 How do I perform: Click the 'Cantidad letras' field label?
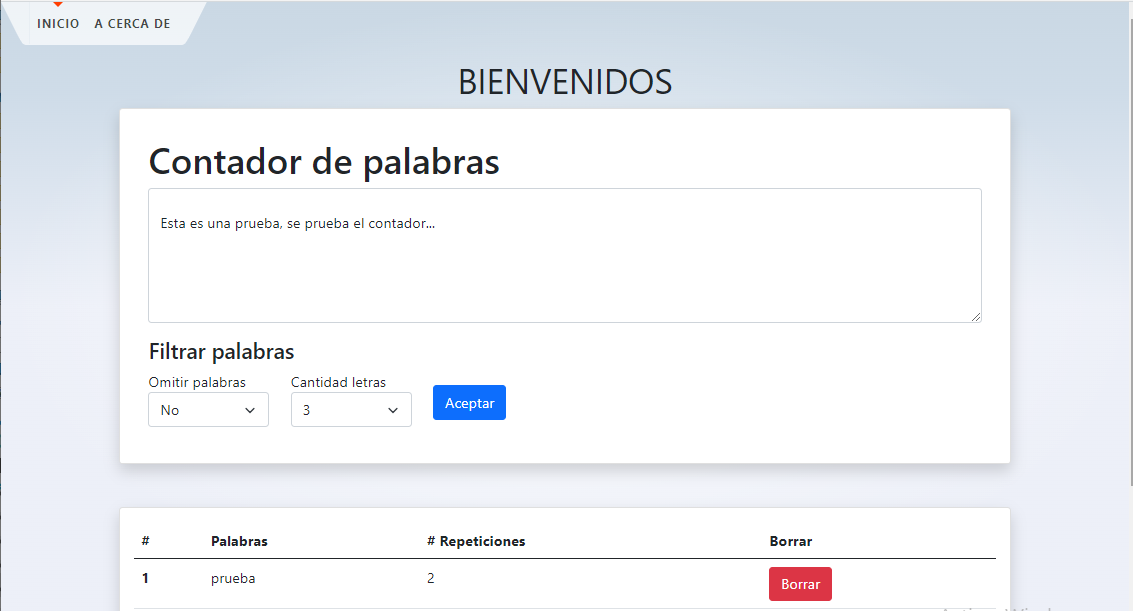338,382
